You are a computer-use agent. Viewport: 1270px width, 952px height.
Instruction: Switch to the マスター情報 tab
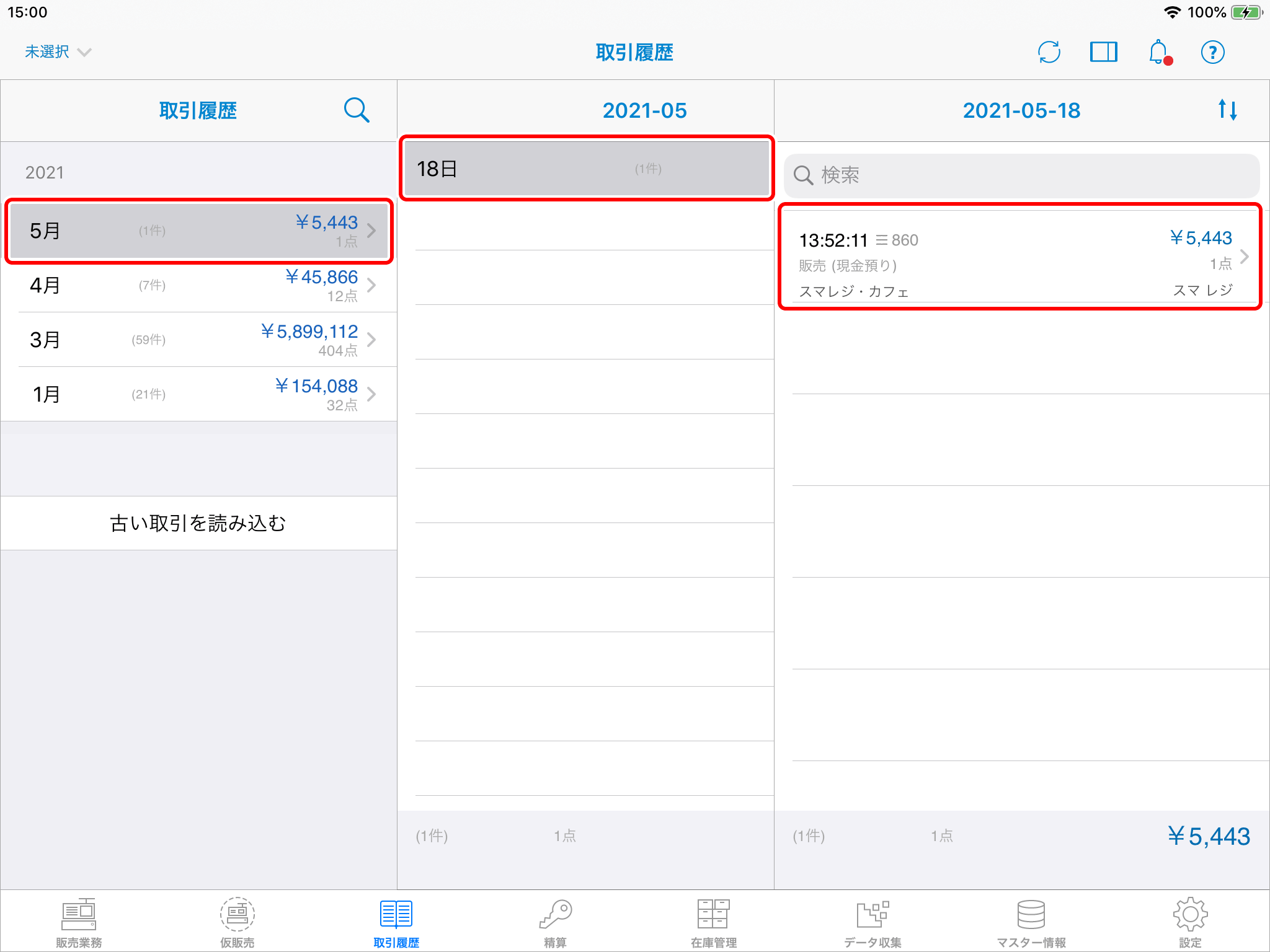tap(1031, 922)
